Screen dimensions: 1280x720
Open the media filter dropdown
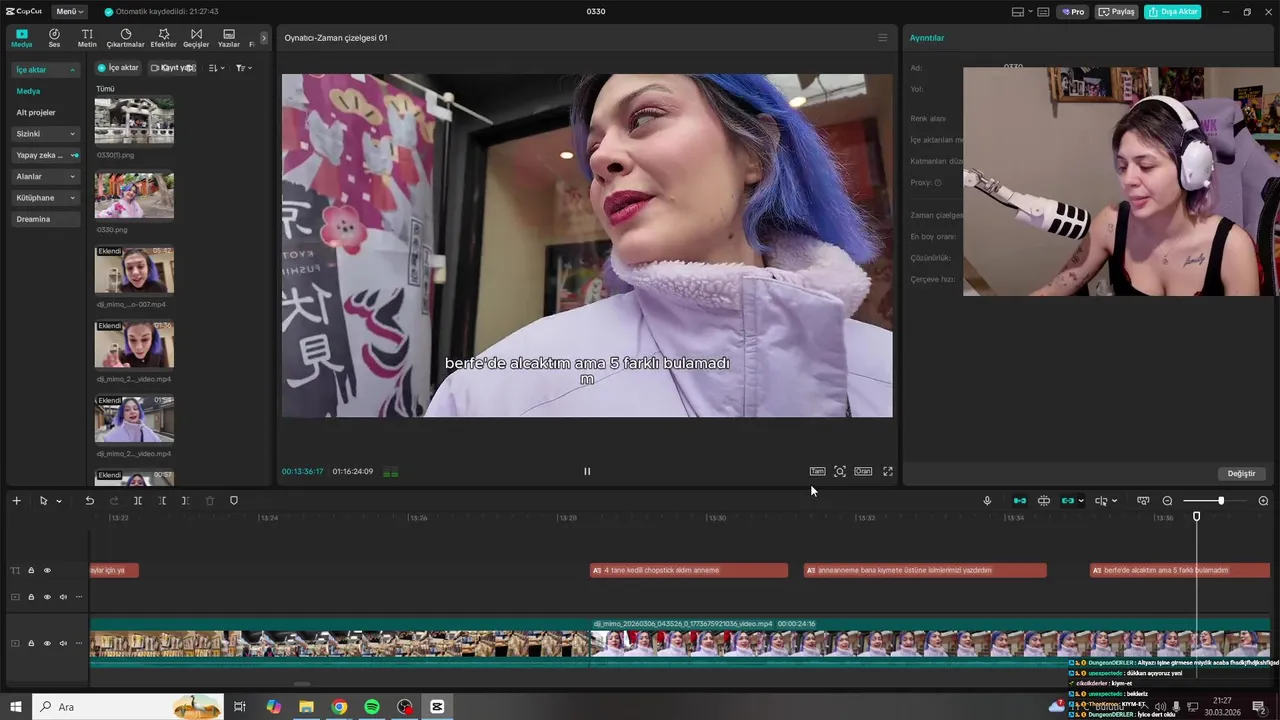click(243, 68)
